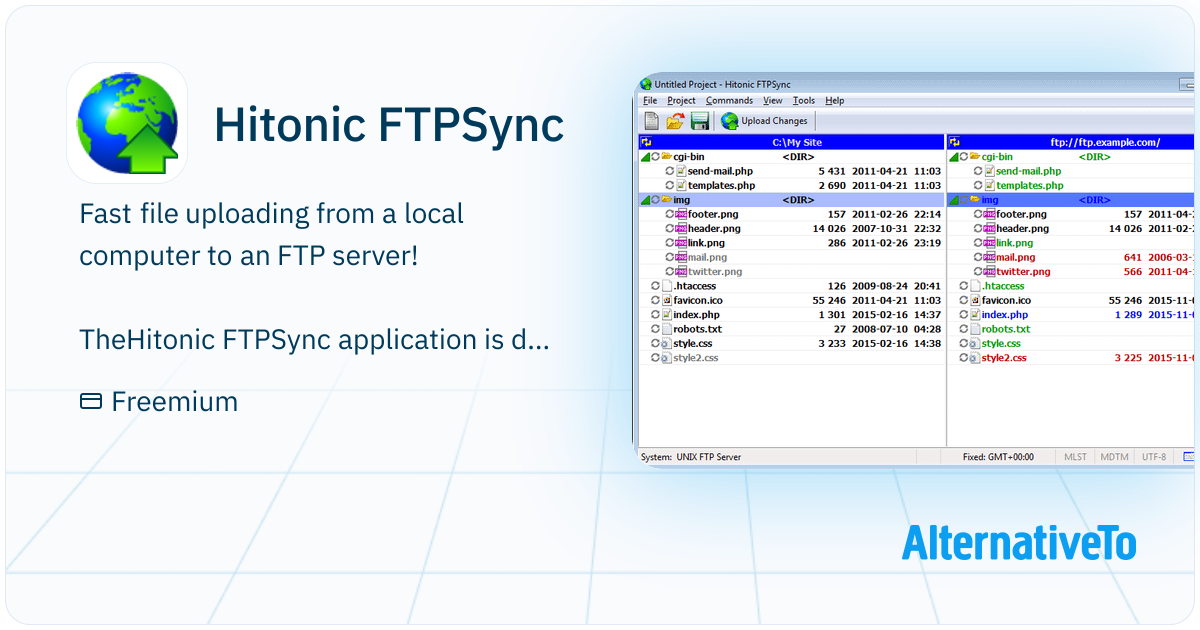Select remote file link.png
Viewport: 1200px width, 630px height.
pyautogui.click(x=1015, y=243)
